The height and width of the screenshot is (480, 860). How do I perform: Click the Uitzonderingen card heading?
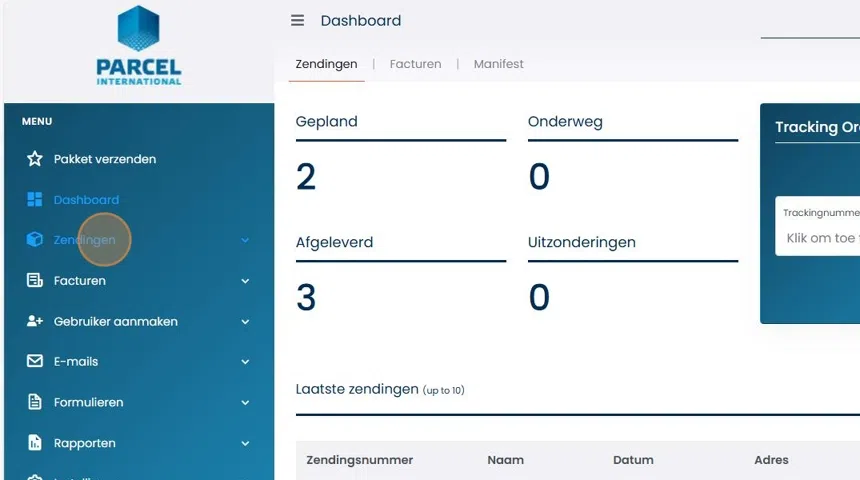pyautogui.click(x=581, y=242)
